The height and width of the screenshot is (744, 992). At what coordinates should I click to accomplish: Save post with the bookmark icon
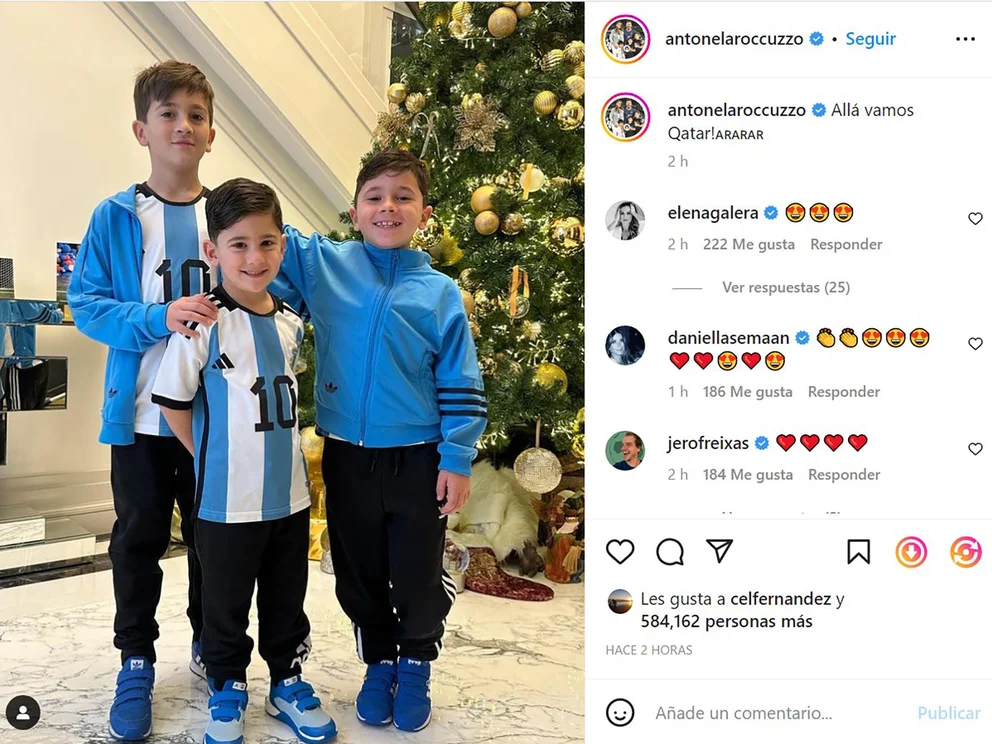[859, 552]
